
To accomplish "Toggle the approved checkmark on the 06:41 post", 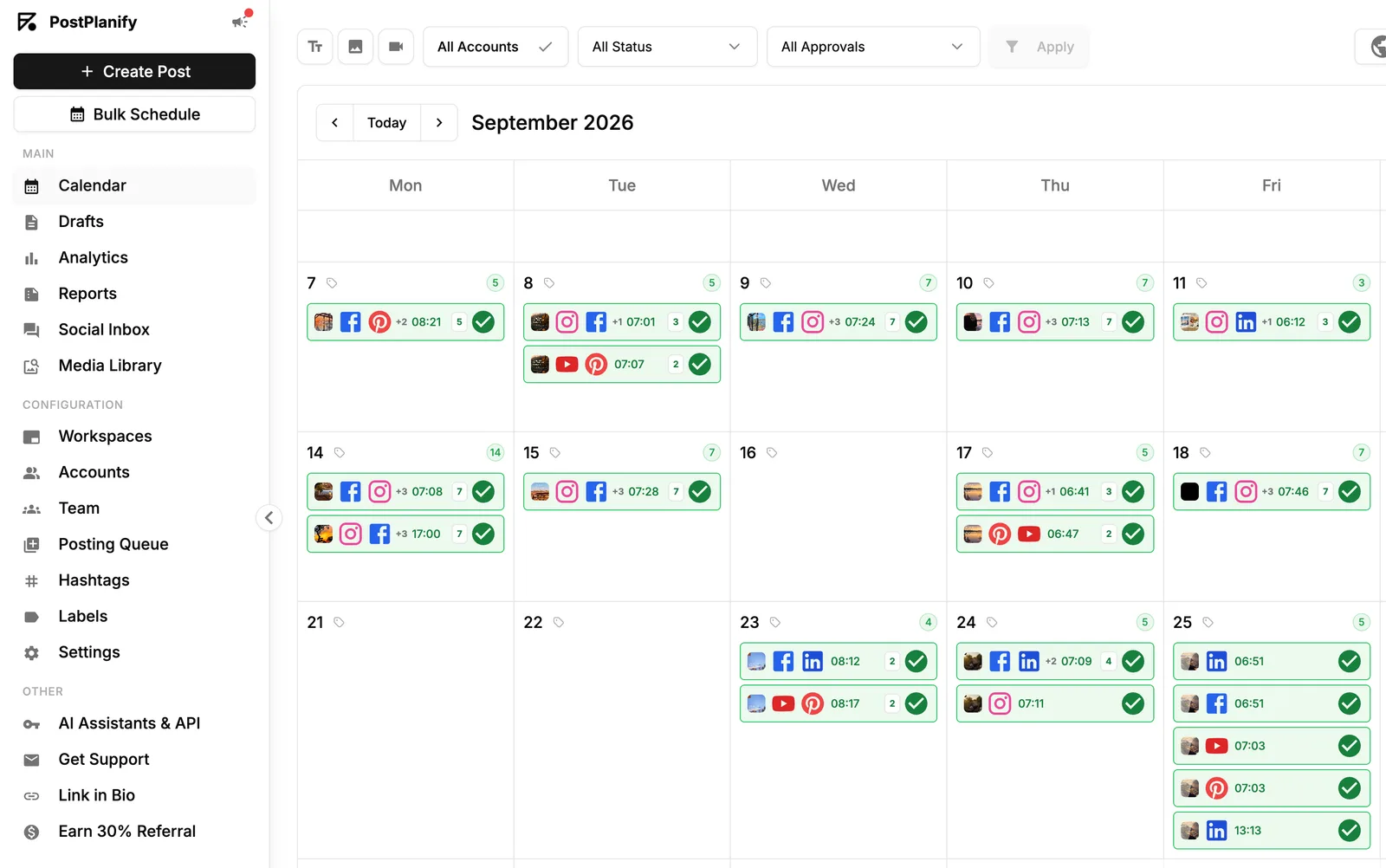I will click(x=1133, y=491).
